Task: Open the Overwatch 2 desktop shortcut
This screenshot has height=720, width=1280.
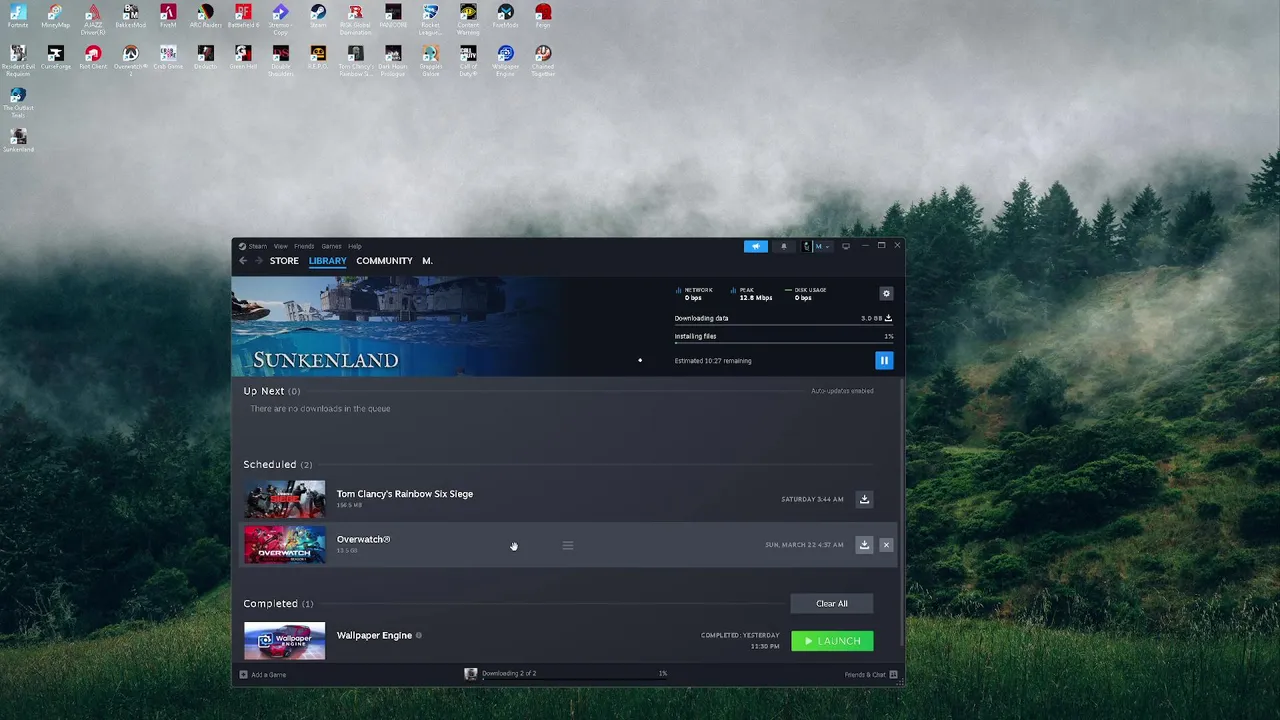Action: (130, 59)
